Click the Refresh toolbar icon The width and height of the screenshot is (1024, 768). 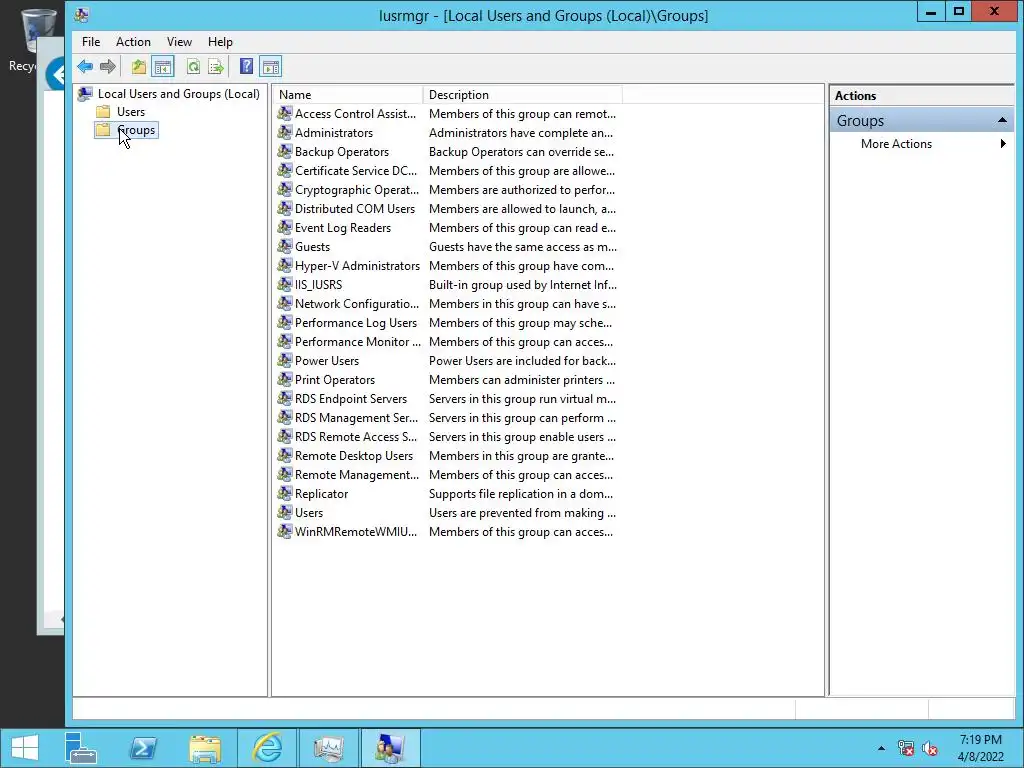tap(193, 67)
